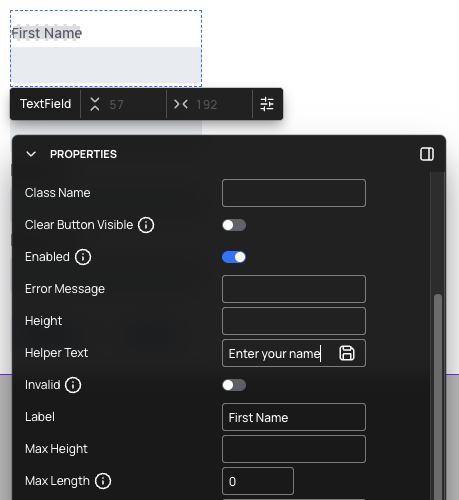This screenshot has width=459, height=500.
Task: Click the Label input showing First Name
Action: (294, 417)
